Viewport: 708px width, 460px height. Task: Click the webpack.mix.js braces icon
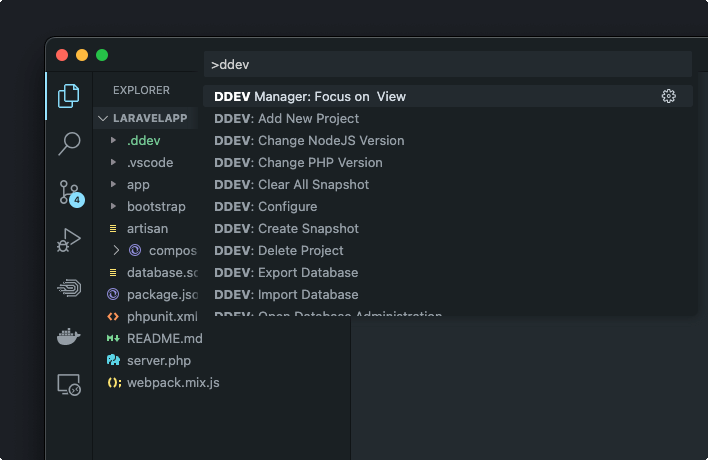(x=114, y=382)
